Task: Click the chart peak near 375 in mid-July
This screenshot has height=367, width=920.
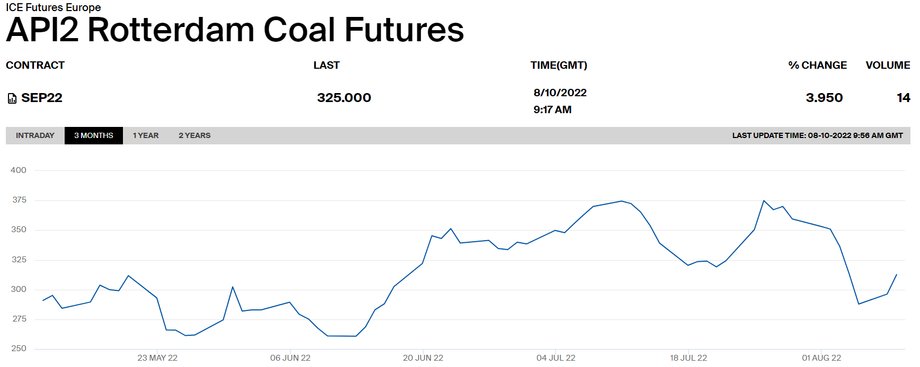Action: pyautogui.click(x=622, y=201)
